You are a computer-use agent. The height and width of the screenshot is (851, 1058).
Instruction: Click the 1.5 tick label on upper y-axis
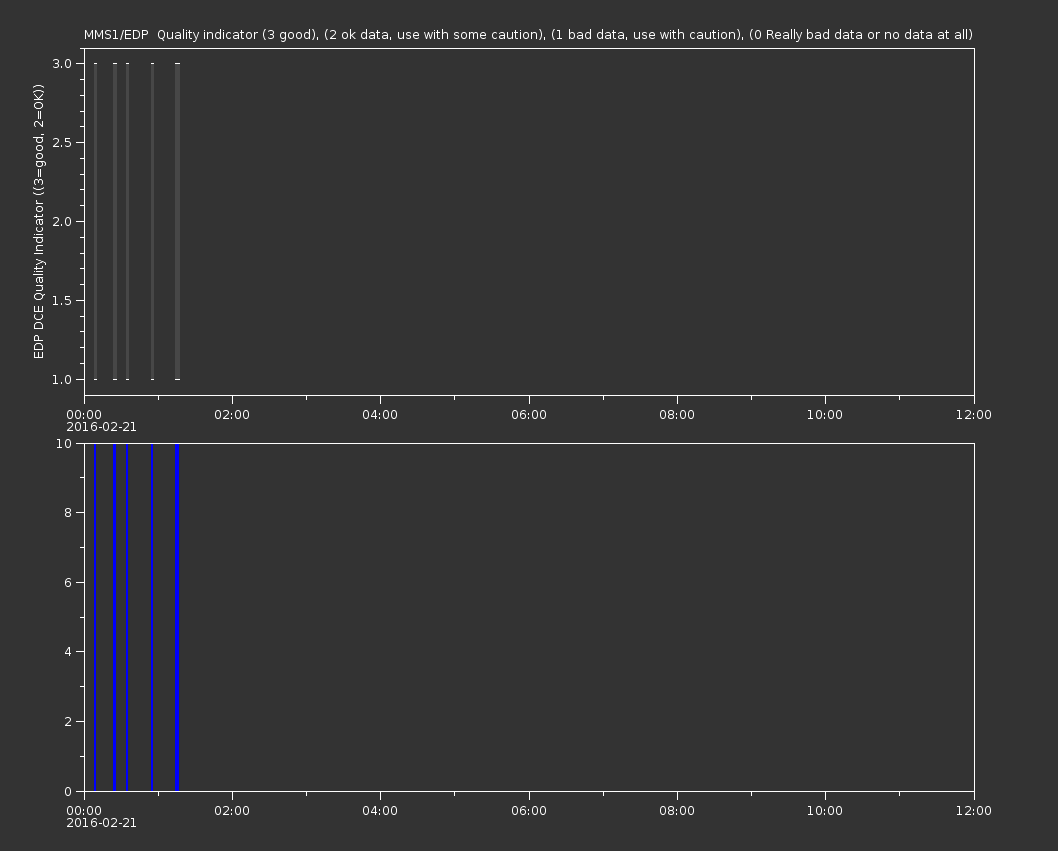point(61,300)
